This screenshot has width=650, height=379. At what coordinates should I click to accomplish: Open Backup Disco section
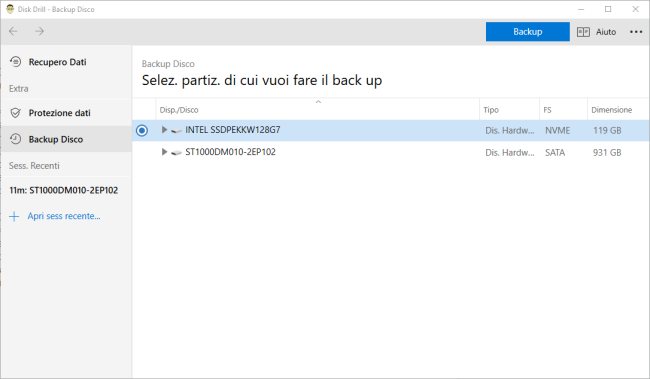[56, 139]
